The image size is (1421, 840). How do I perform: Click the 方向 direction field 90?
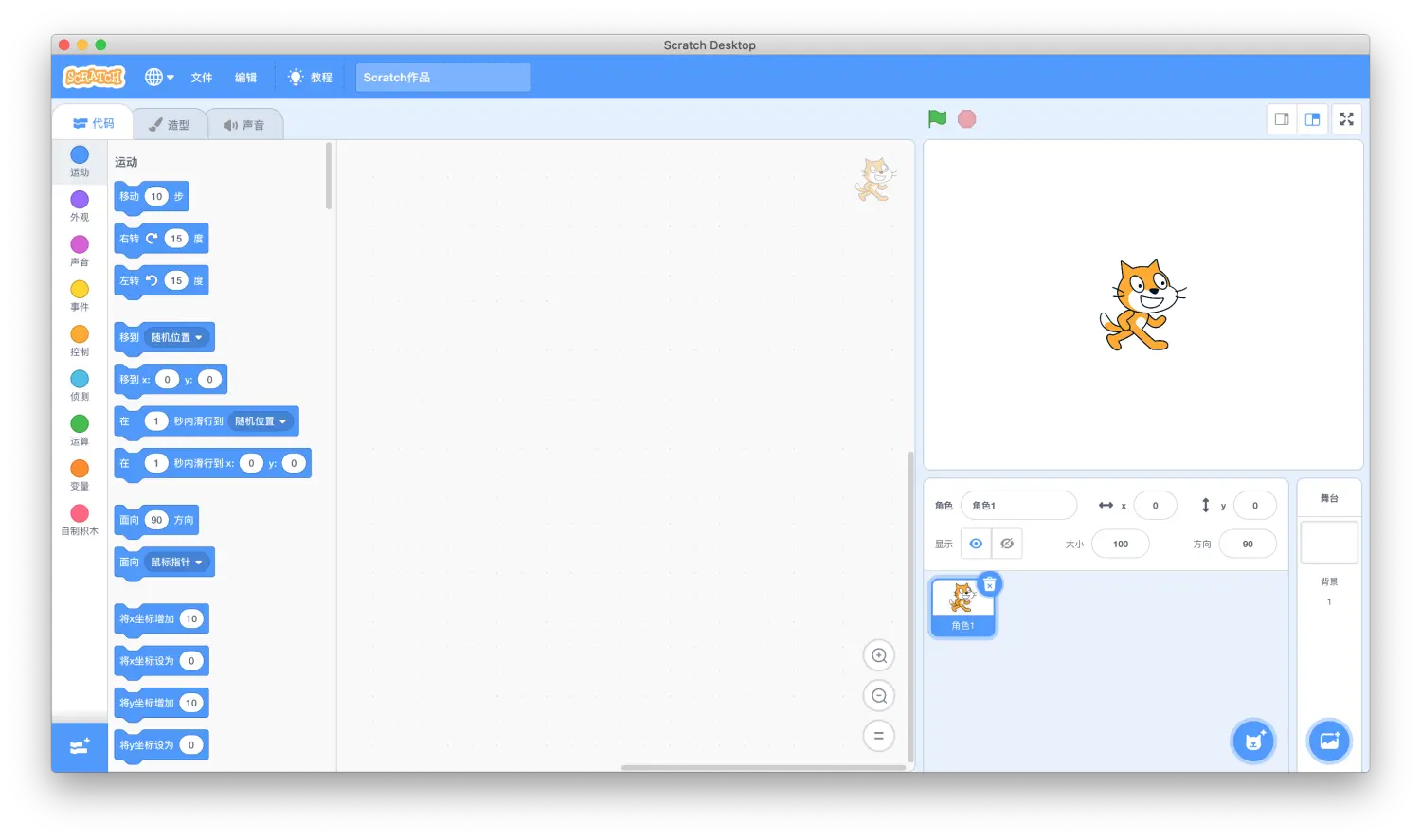[1248, 545]
